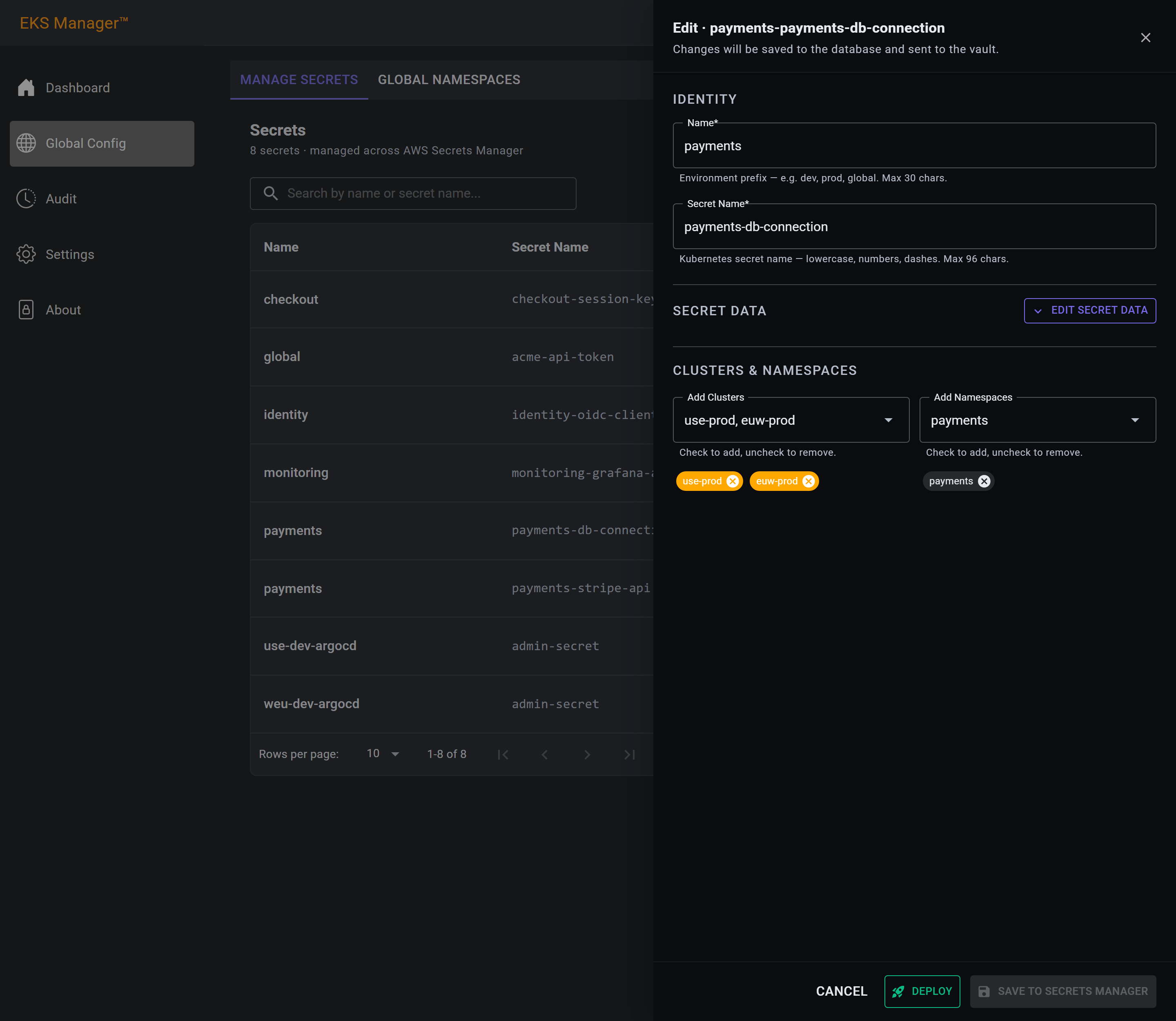
Task: Select the identity row
Action: coord(451,415)
